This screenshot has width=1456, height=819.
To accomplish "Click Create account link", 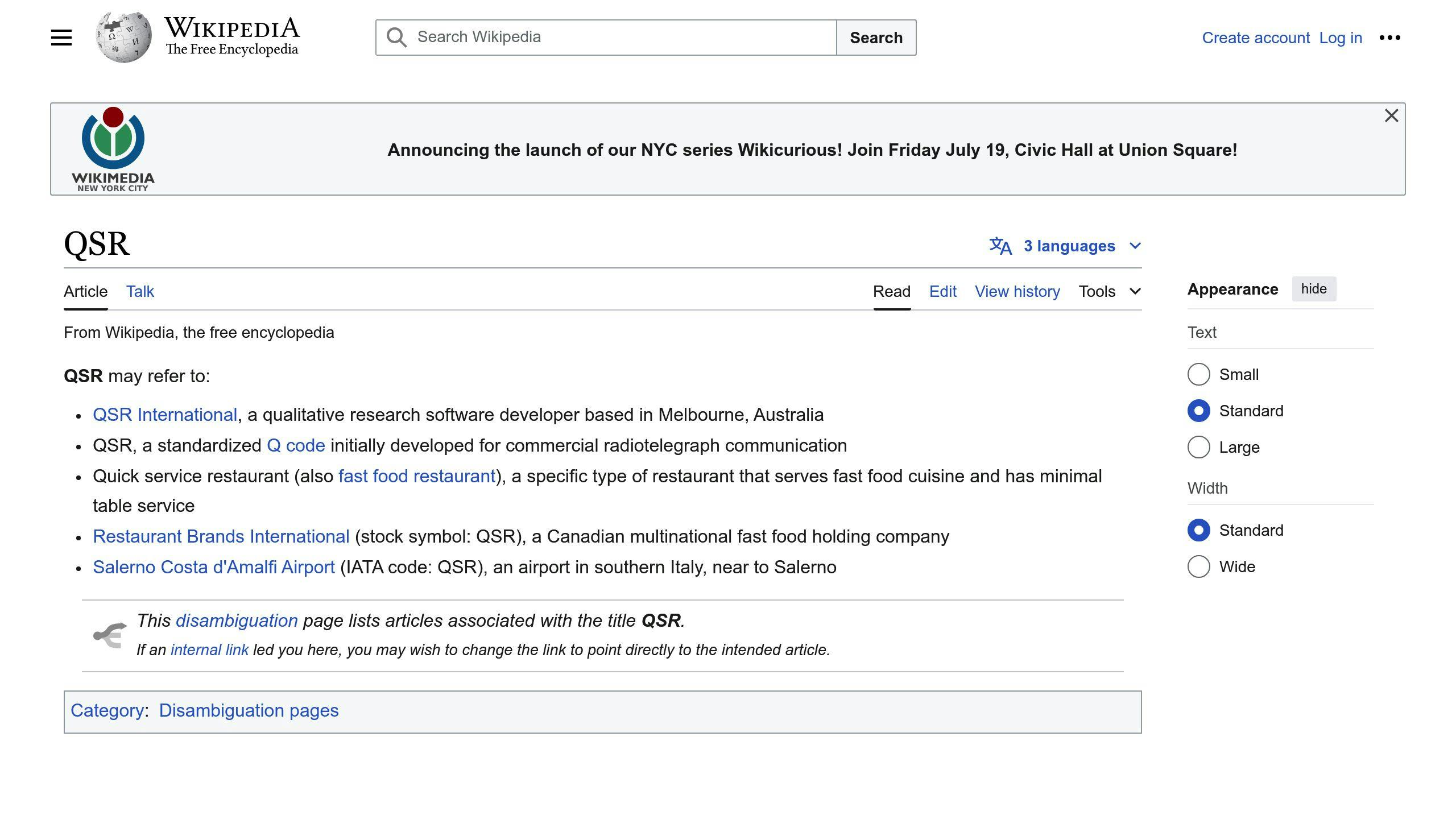I will click(1256, 38).
